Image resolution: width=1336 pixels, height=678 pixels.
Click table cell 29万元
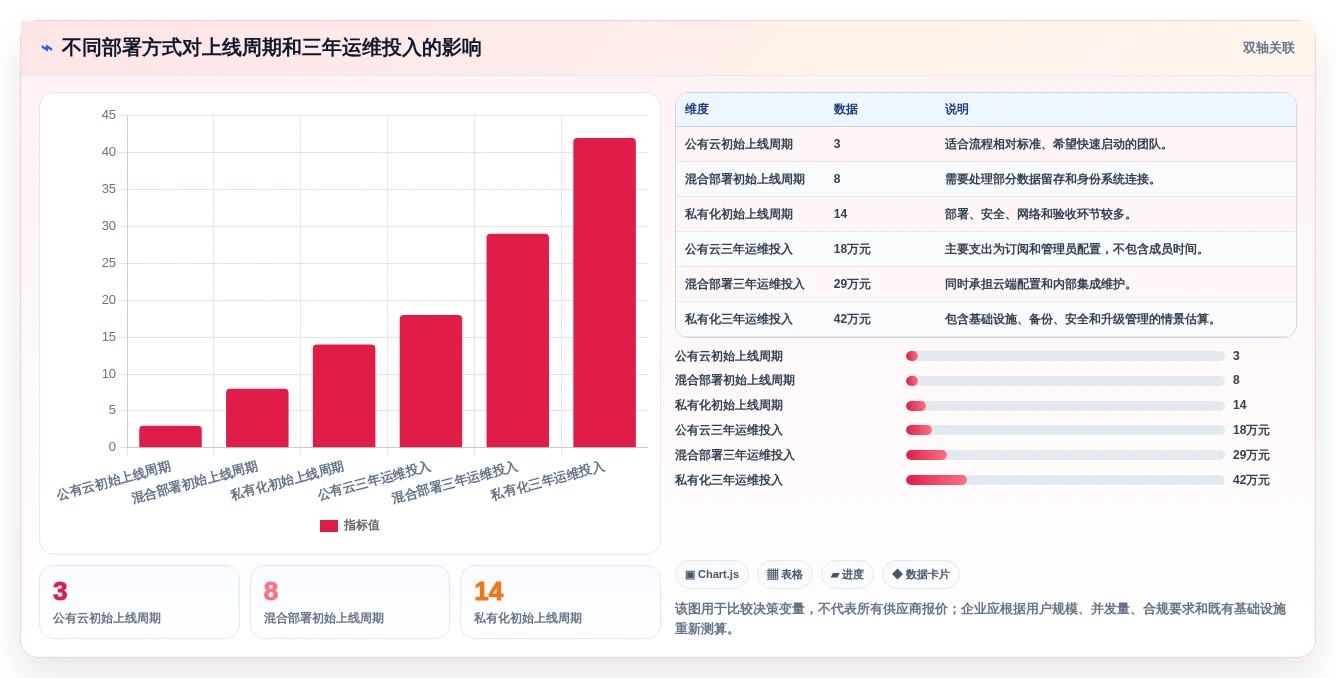(x=852, y=284)
